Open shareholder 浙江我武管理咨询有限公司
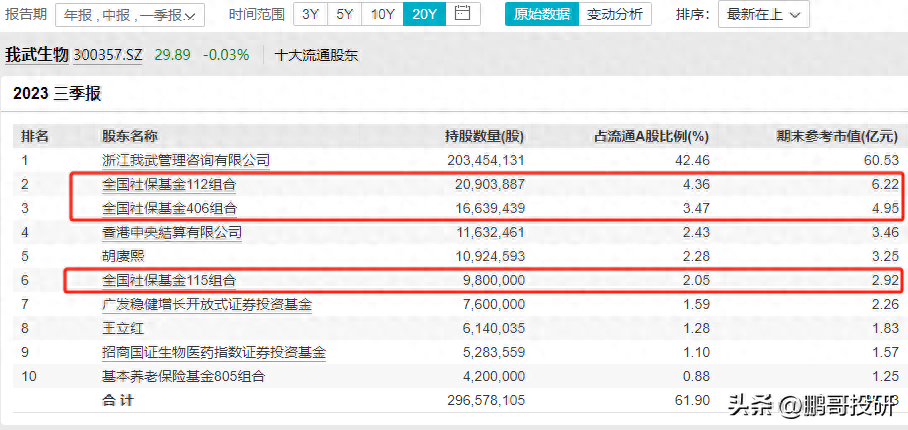The height and width of the screenshot is (430, 908). tap(186, 159)
